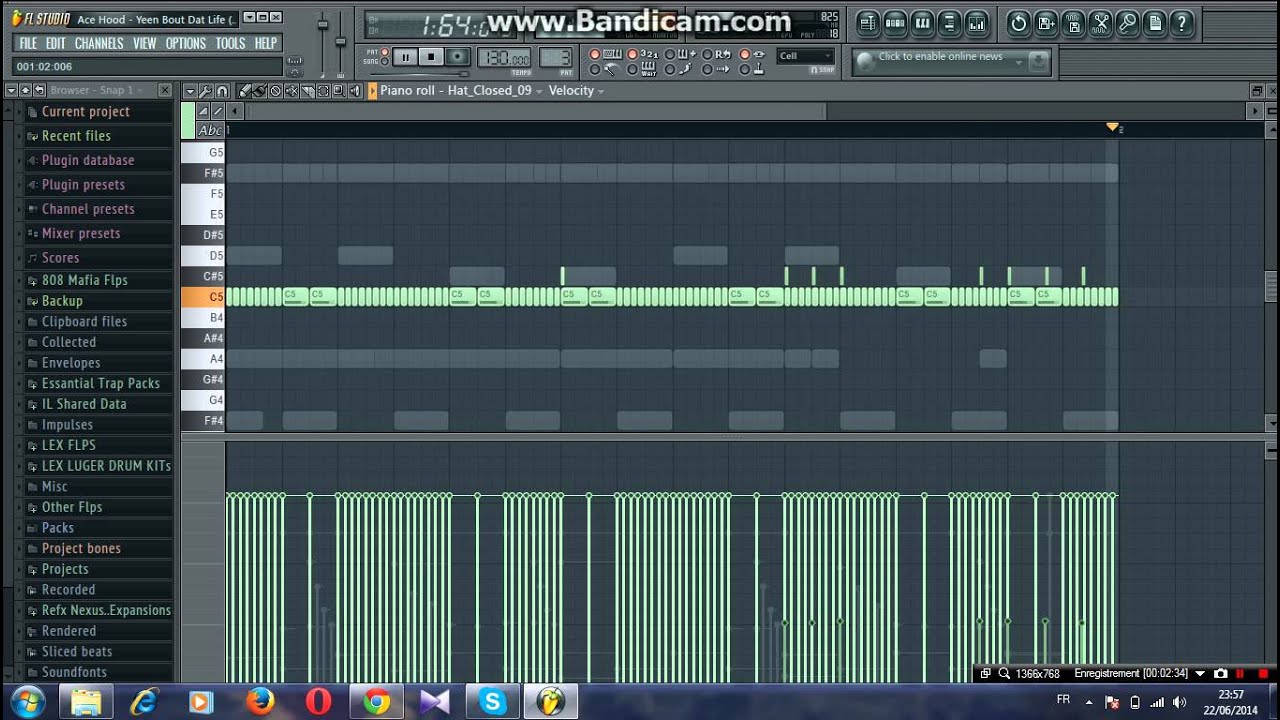Open the FL Studio taskbar icon
Viewport: 1280px width, 720px height.
click(x=549, y=701)
